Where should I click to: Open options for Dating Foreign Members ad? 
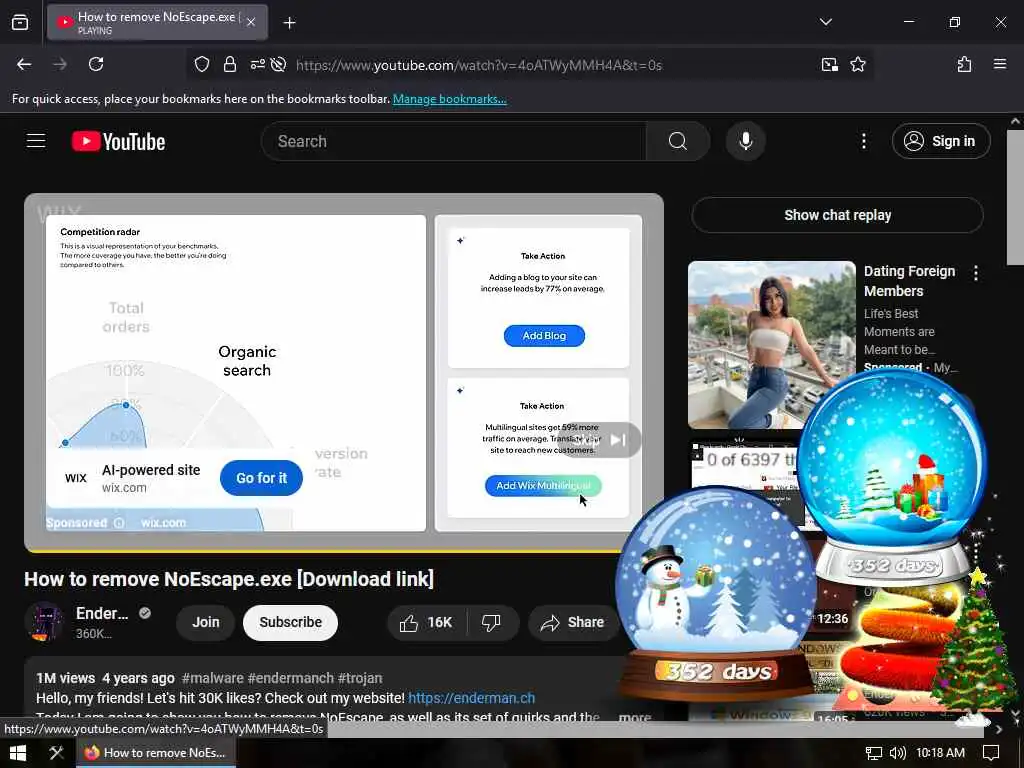(976, 273)
